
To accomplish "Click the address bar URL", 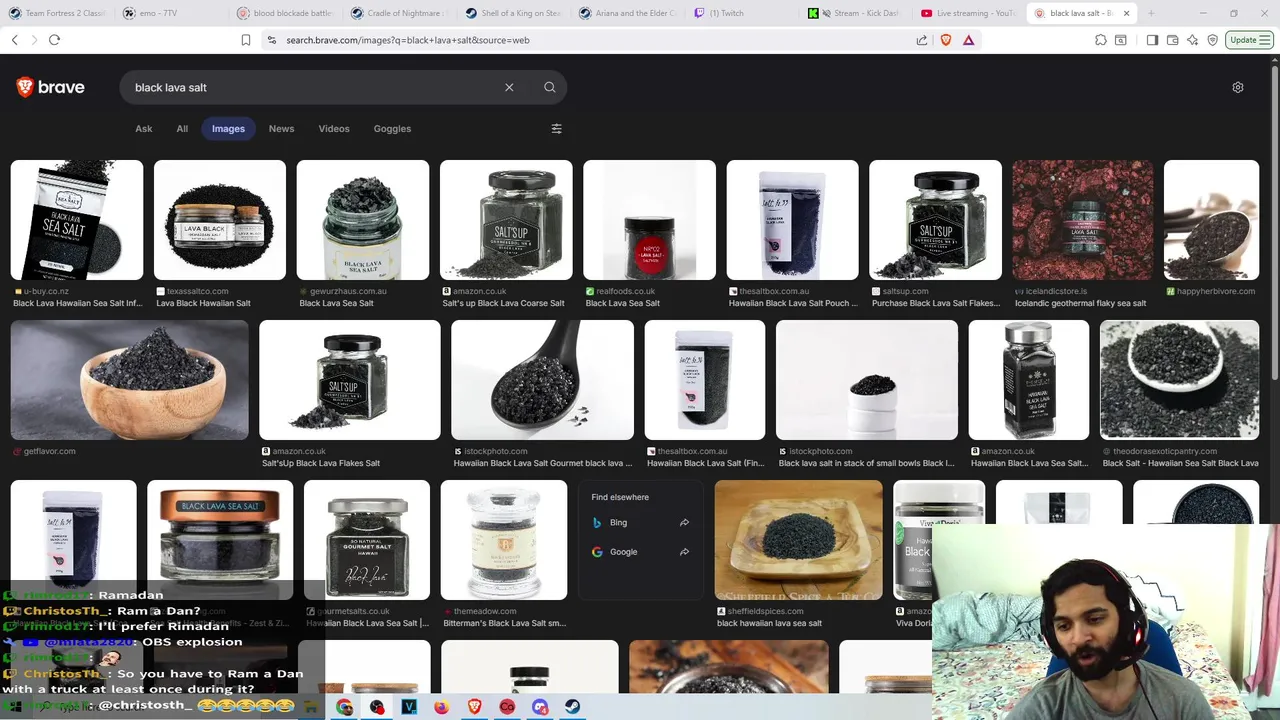I will [x=408, y=40].
